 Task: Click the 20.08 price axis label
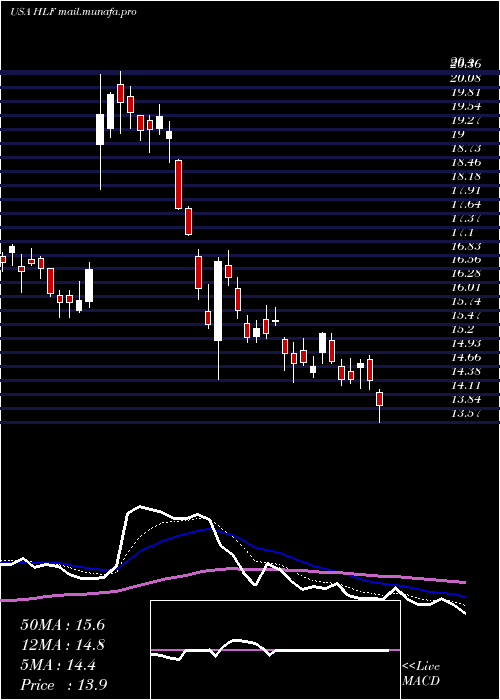(x=465, y=78)
